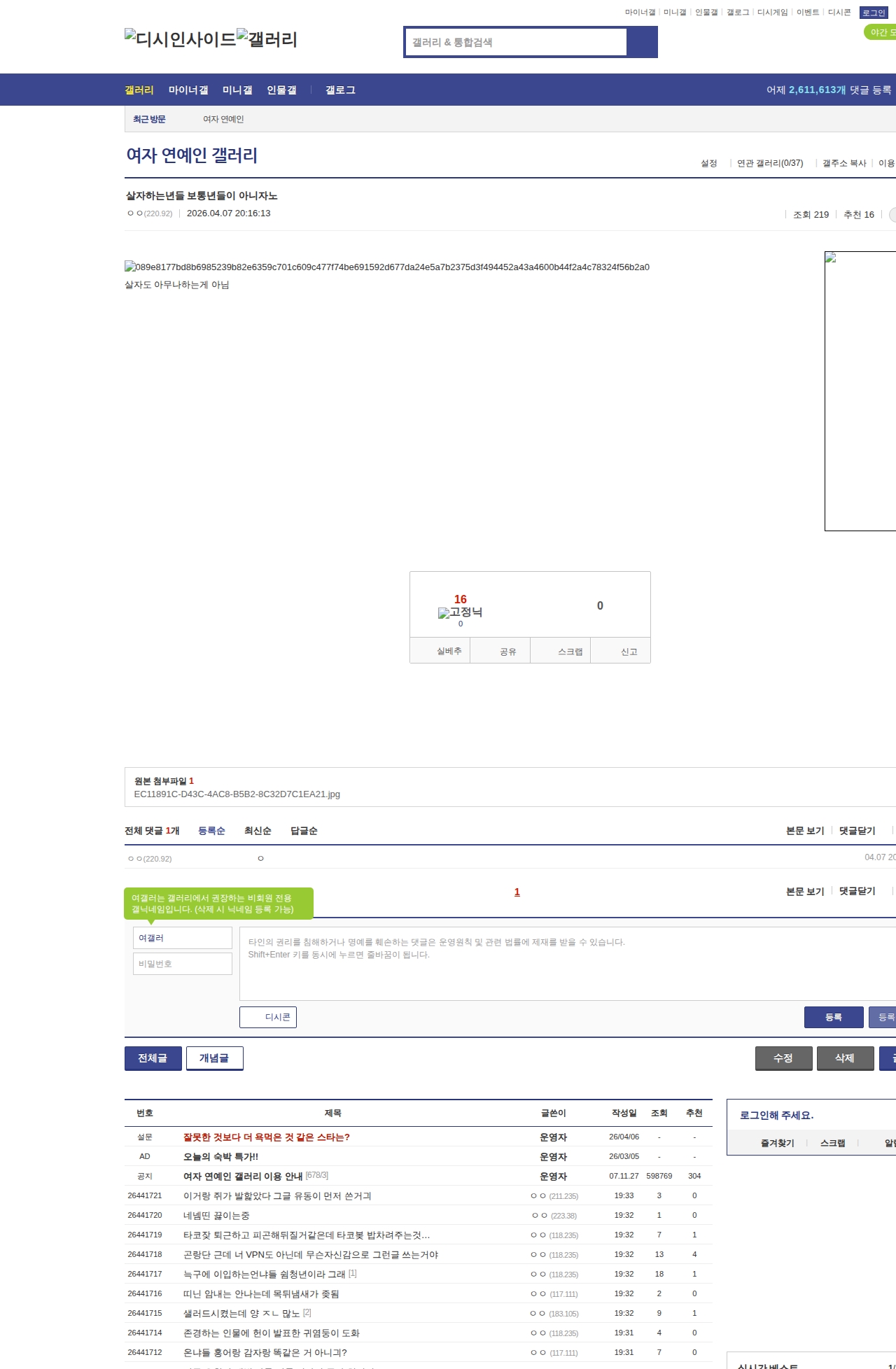This screenshot has width=896, height=1369.
Task: Sort comments by 등록순
Action: pyautogui.click(x=211, y=831)
